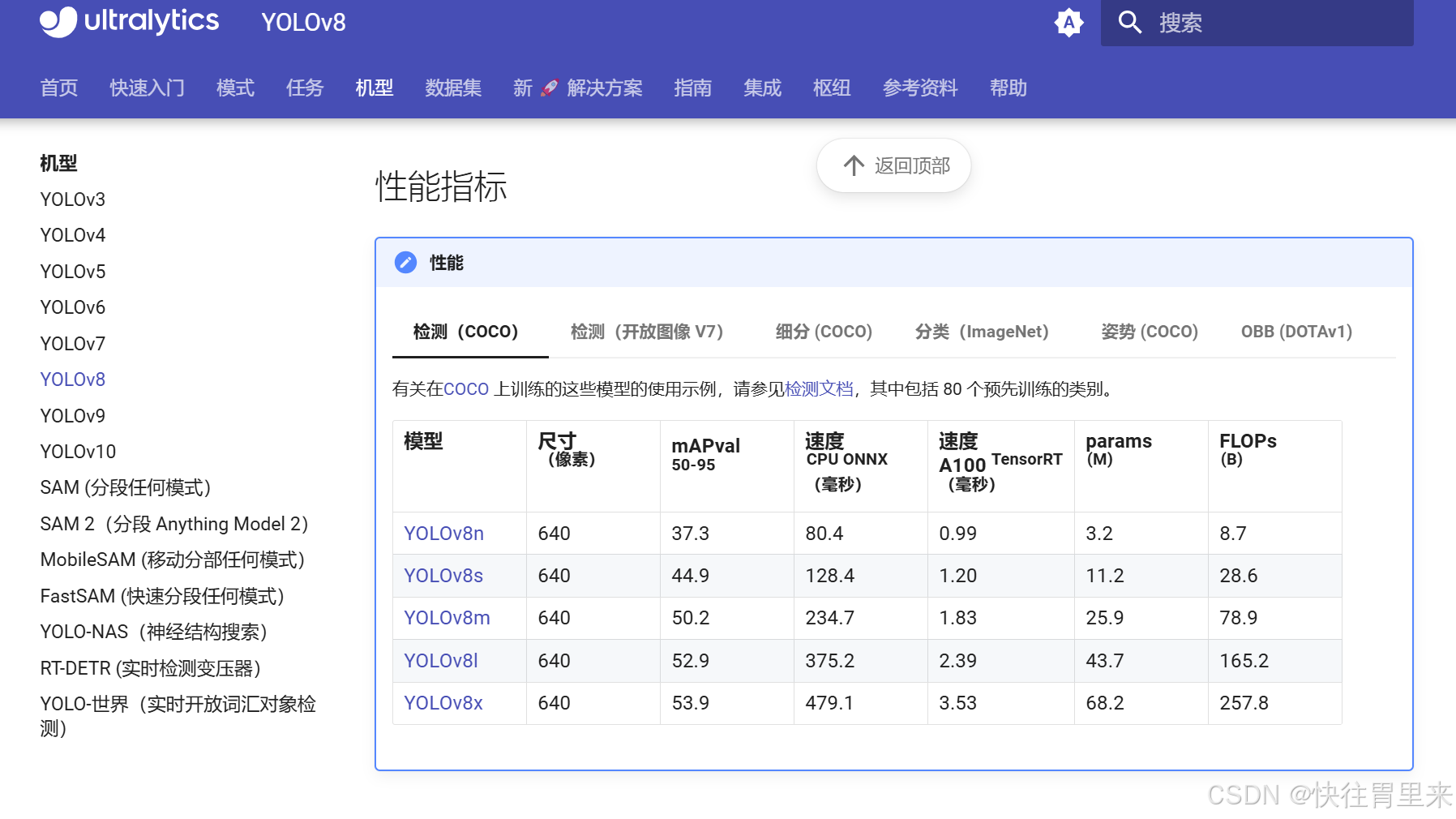Screen dimensions: 1456x819
Task: Open the 指南 navigation tab
Action: click(x=693, y=88)
